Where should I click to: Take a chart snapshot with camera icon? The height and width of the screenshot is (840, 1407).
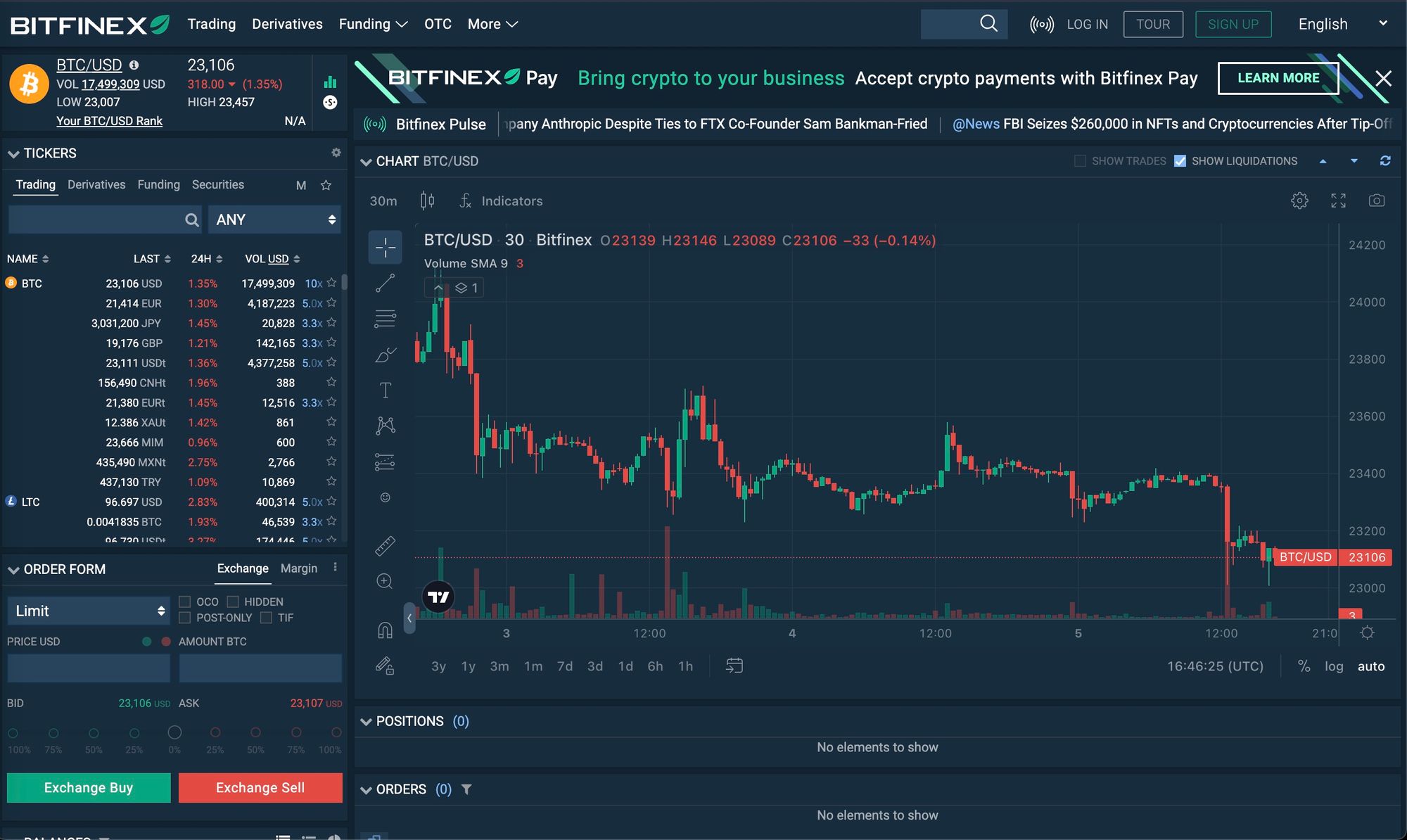1377,201
